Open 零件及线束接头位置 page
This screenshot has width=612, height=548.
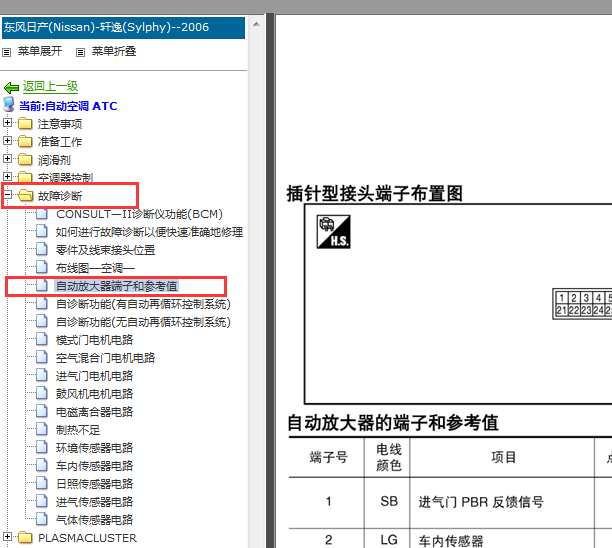(x=105, y=250)
